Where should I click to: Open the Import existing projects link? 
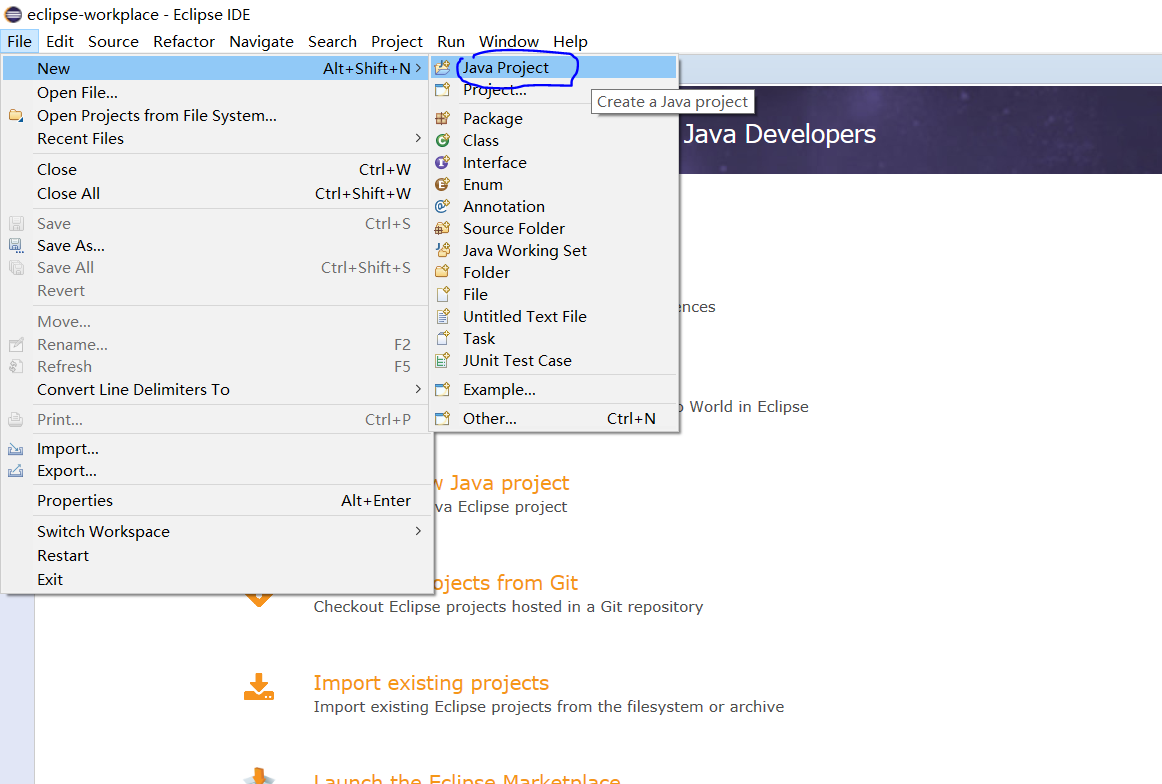431,682
